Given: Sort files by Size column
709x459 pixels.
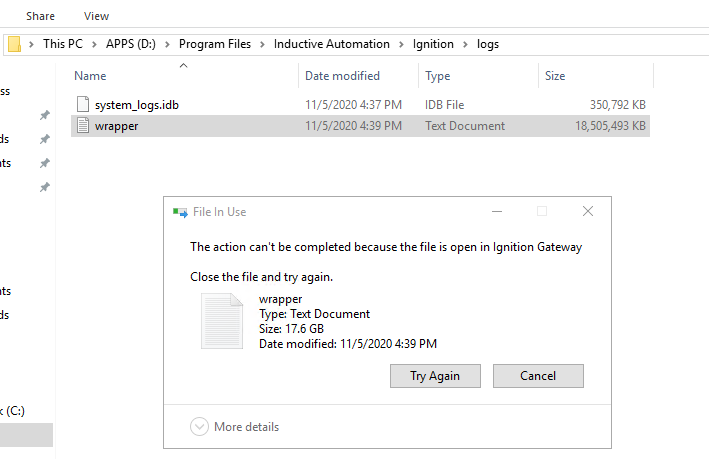Looking at the screenshot, I should pyautogui.click(x=555, y=76).
